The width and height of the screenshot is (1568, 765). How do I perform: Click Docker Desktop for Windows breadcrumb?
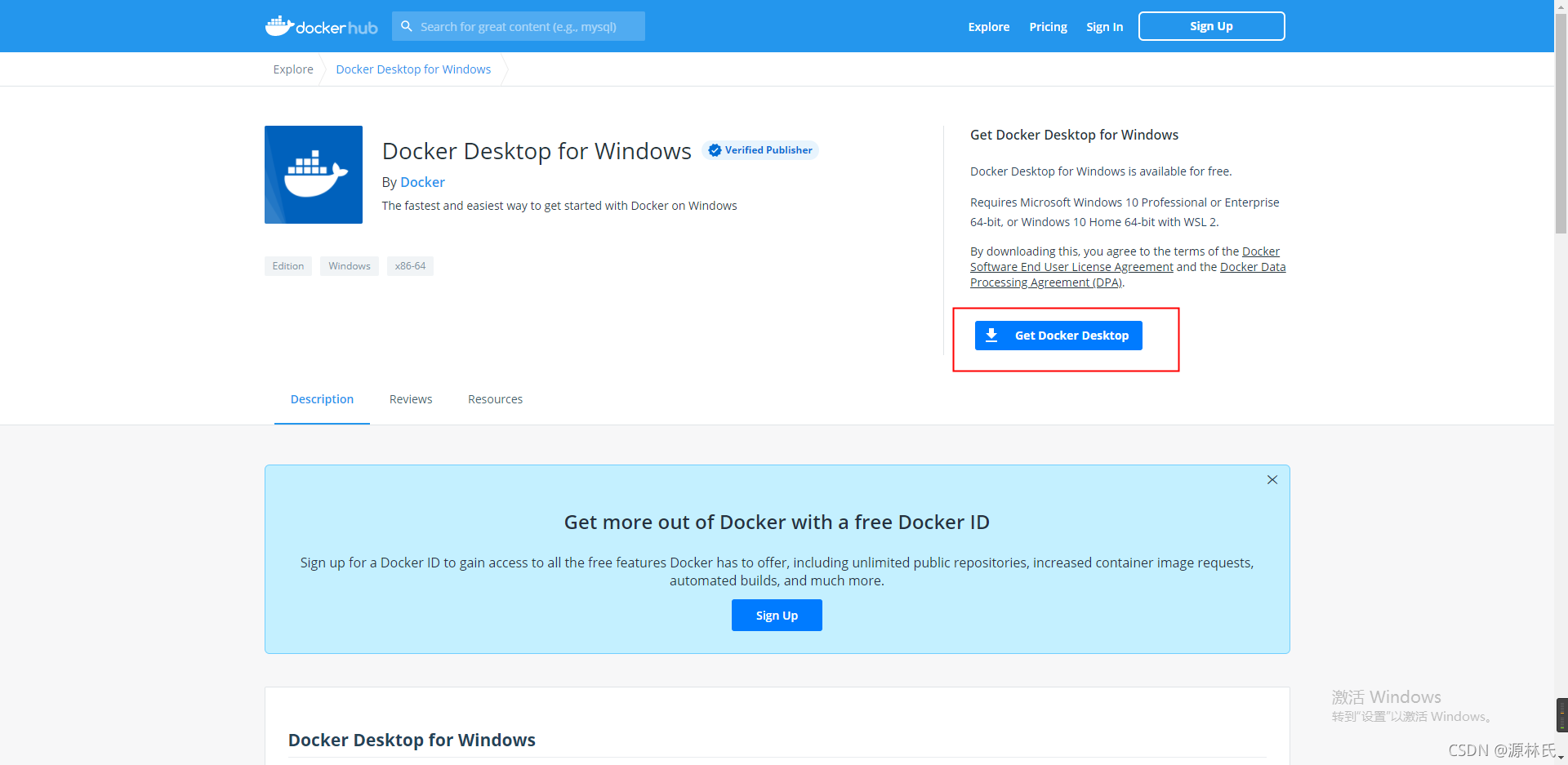[x=413, y=69]
